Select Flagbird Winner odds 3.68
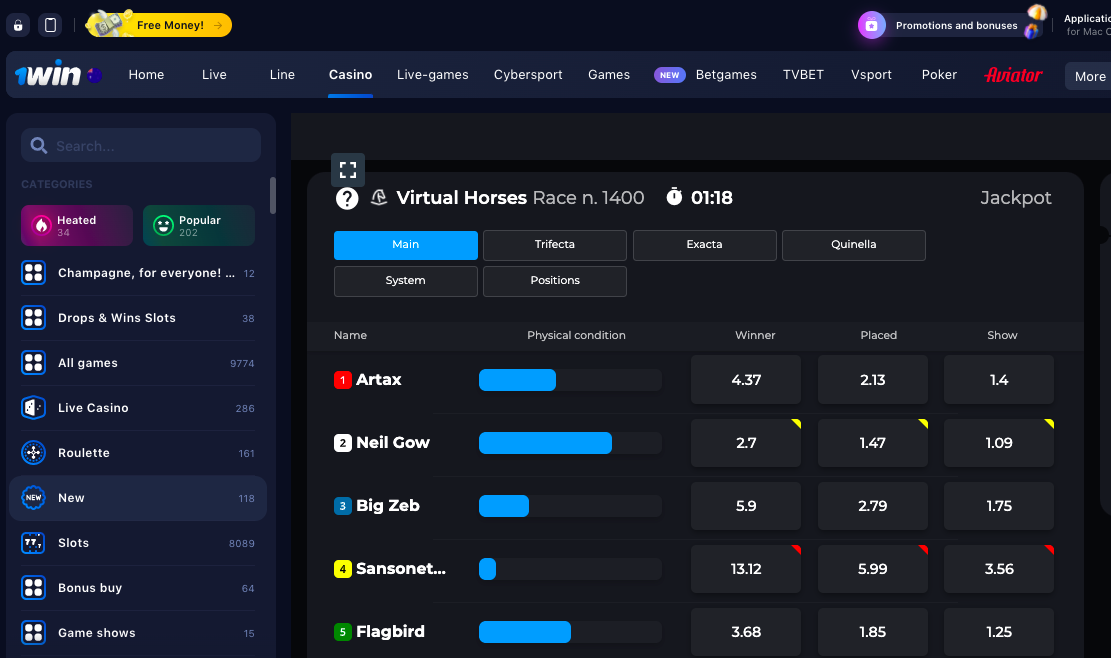The height and width of the screenshot is (658, 1111). pyautogui.click(x=746, y=632)
